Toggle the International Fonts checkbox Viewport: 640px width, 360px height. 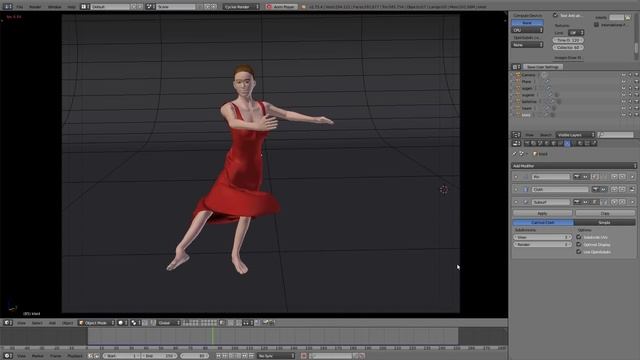pyautogui.click(x=596, y=25)
